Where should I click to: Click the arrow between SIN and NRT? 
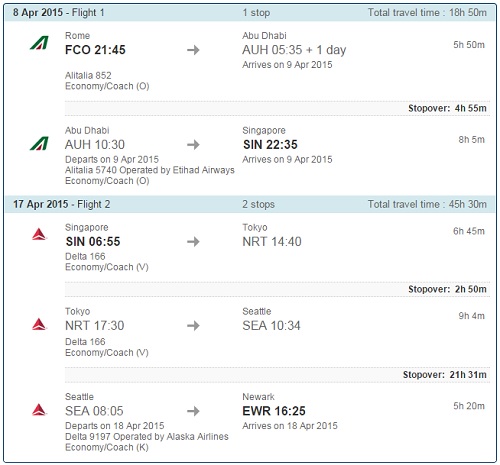tap(193, 241)
